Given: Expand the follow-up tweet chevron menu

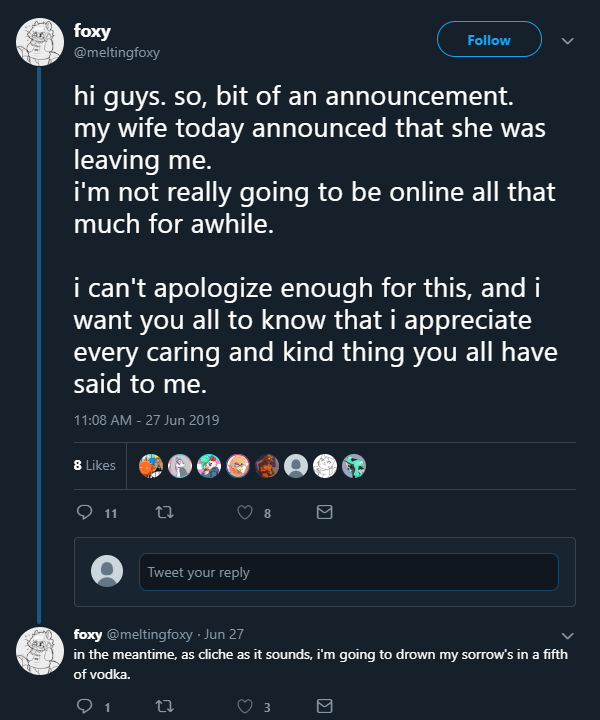Looking at the screenshot, I should click(x=568, y=635).
